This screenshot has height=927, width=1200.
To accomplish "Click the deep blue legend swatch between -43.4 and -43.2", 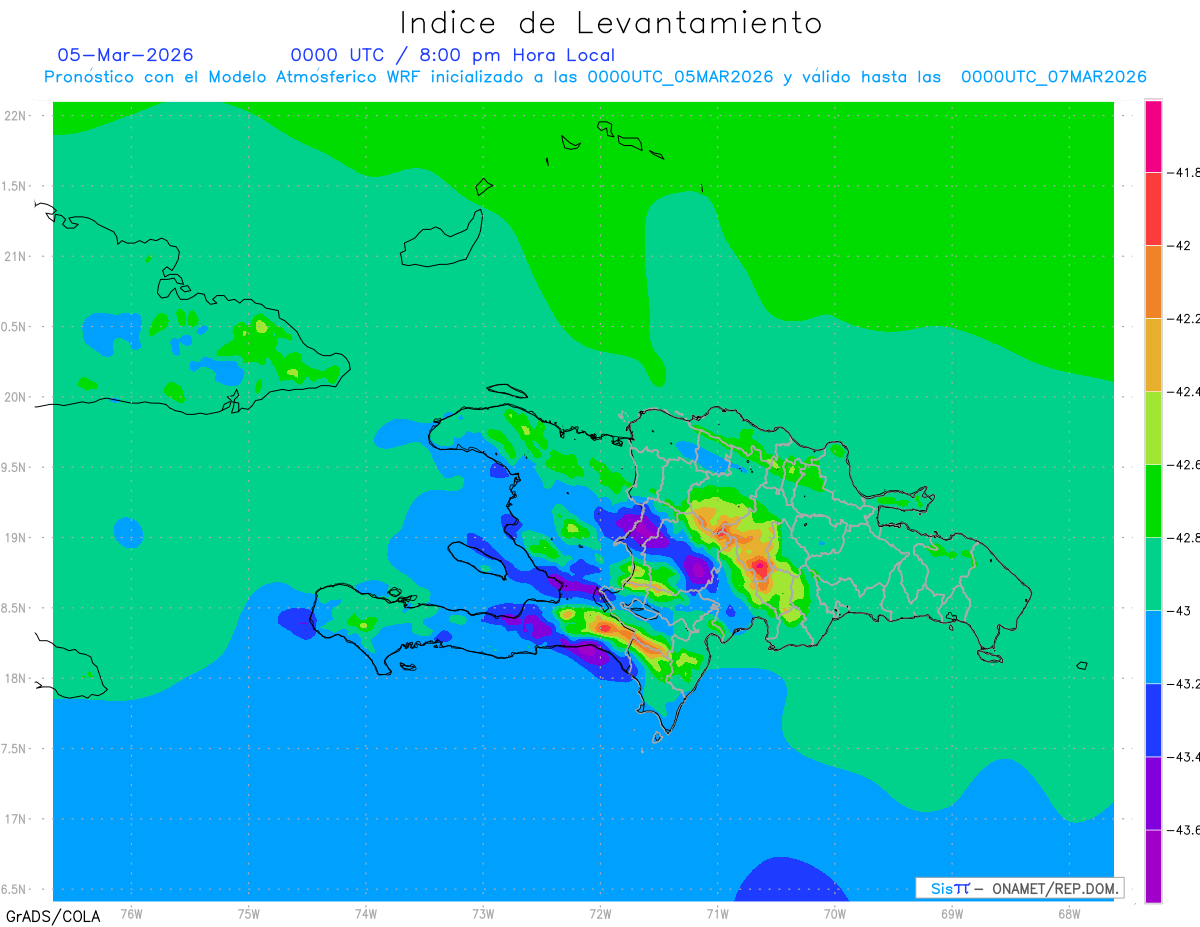I will pyautogui.click(x=1153, y=720).
